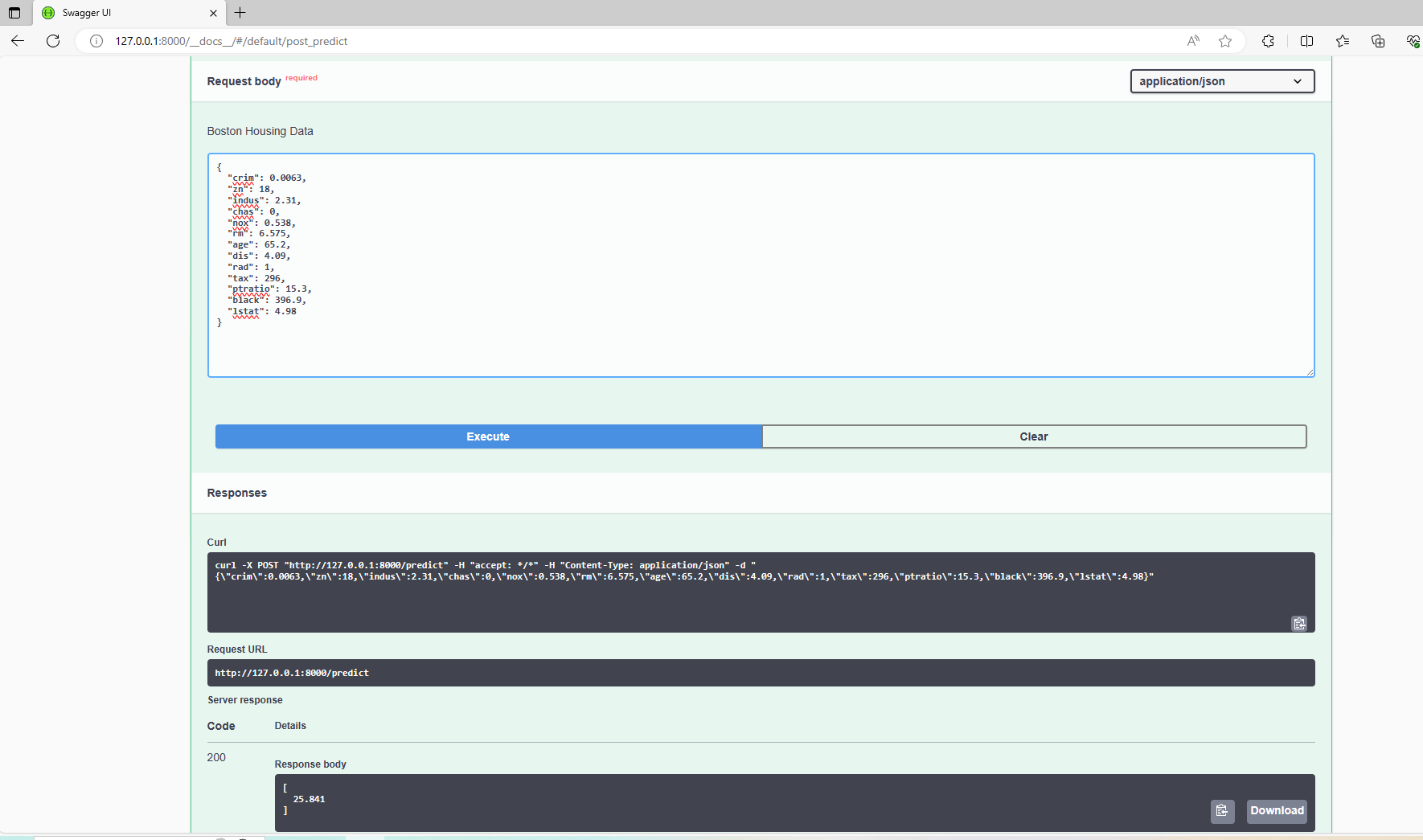Screen dimensions: 1423x840
Task: View site information icon in address bar
Action: coord(96,41)
